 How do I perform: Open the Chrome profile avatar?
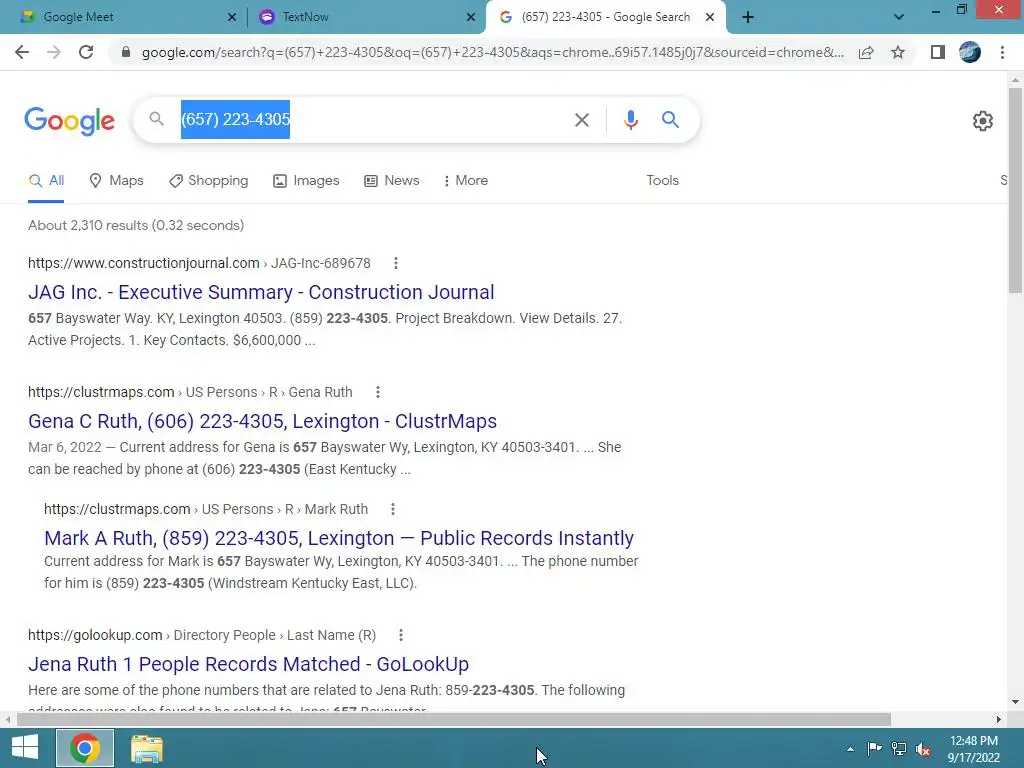pyautogui.click(x=970, y=52)
